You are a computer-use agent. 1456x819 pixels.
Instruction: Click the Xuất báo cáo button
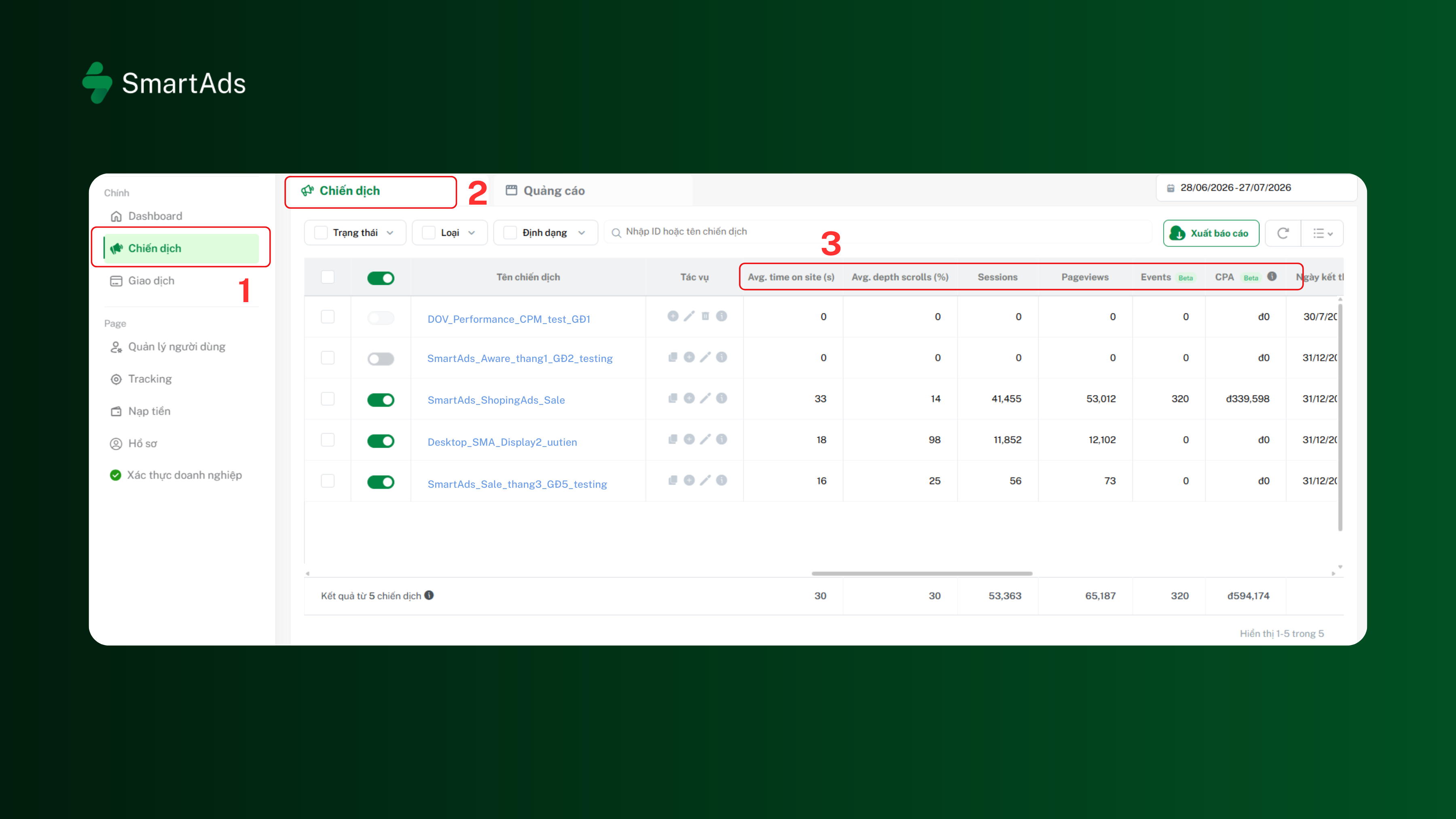1211,233
